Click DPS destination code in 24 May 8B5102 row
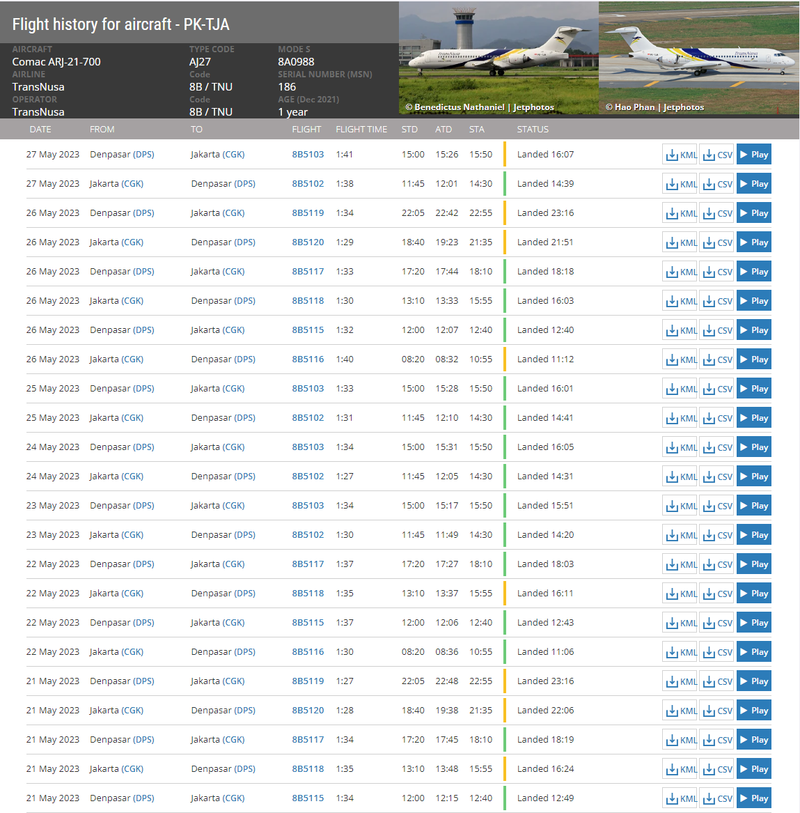The image size is (800, 813). pyautogui.click(x=245, y=476)
